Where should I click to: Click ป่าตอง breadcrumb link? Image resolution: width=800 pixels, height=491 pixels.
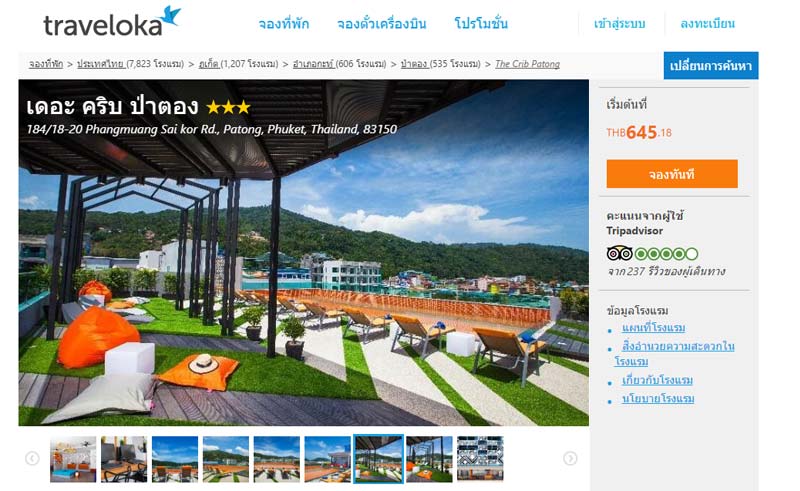[413, 64]
